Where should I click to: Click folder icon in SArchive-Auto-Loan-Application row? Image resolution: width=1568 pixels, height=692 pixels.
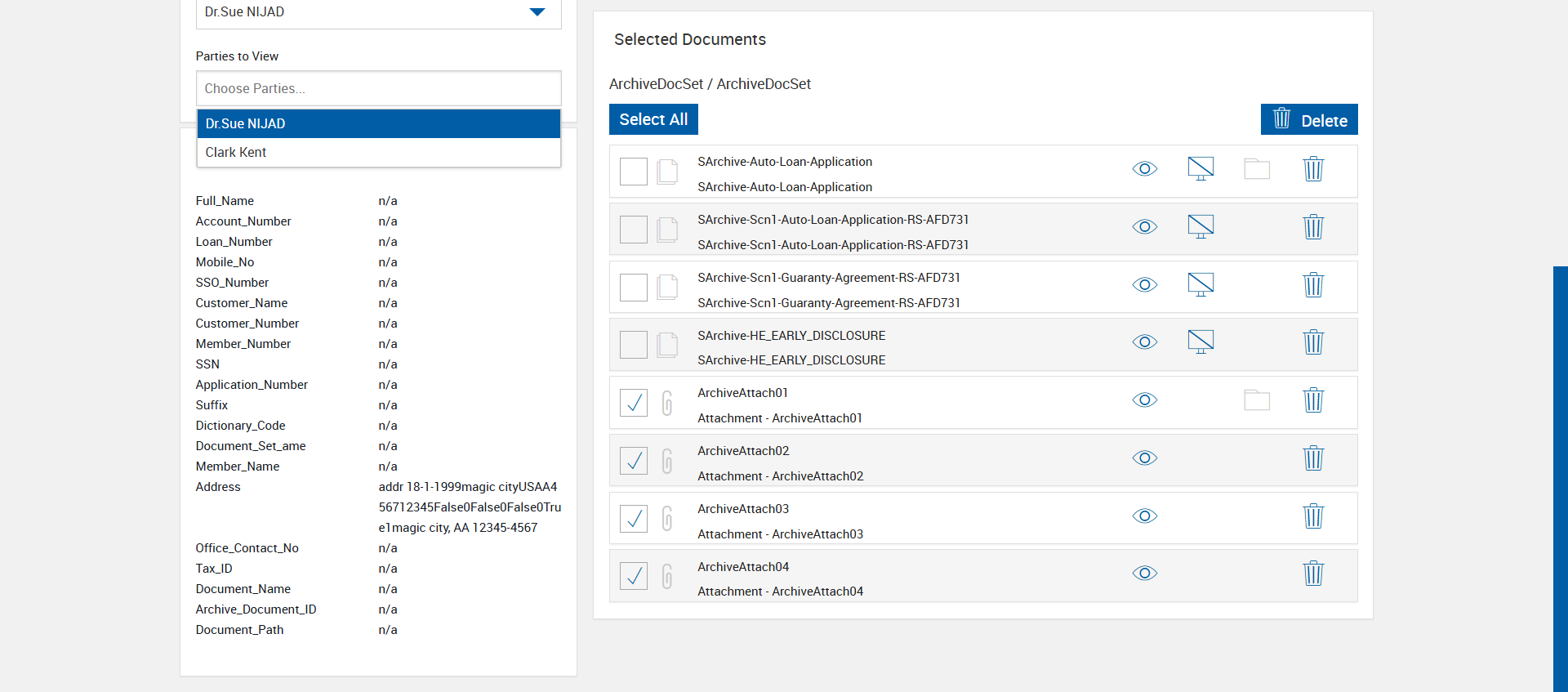tap(1257, 169)
